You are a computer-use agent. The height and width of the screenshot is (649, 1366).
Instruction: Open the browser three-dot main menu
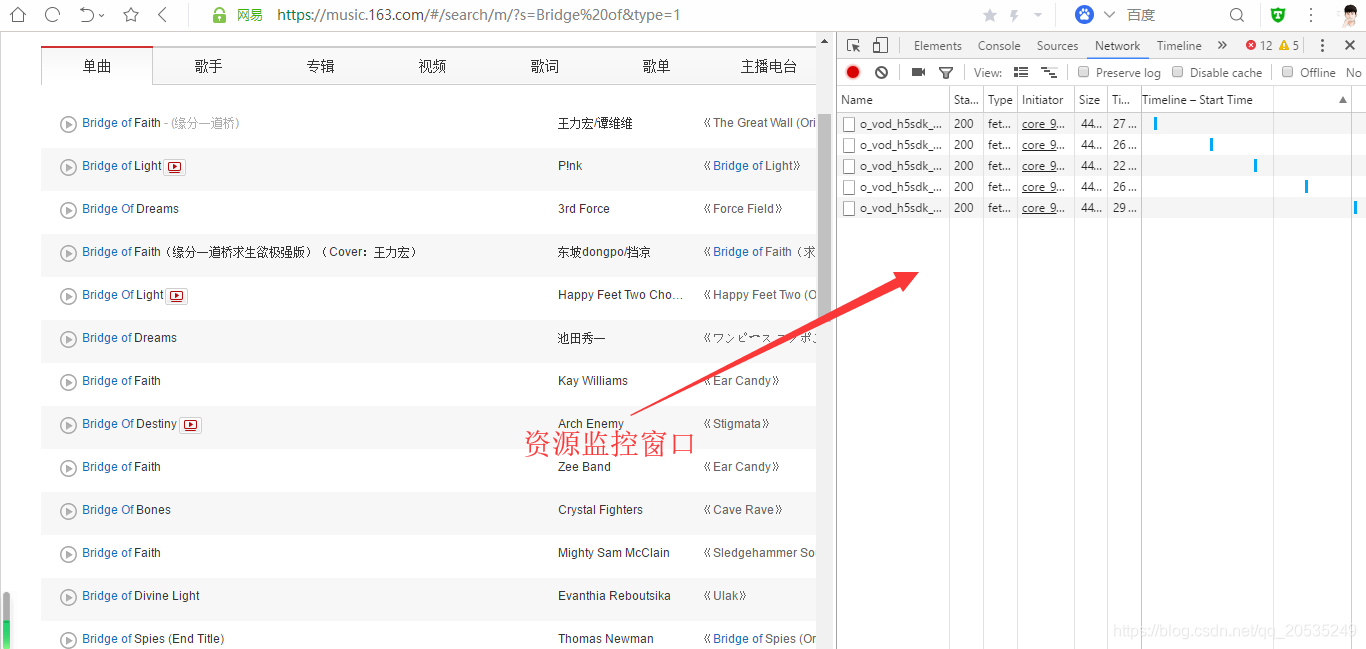[1311, 15]
